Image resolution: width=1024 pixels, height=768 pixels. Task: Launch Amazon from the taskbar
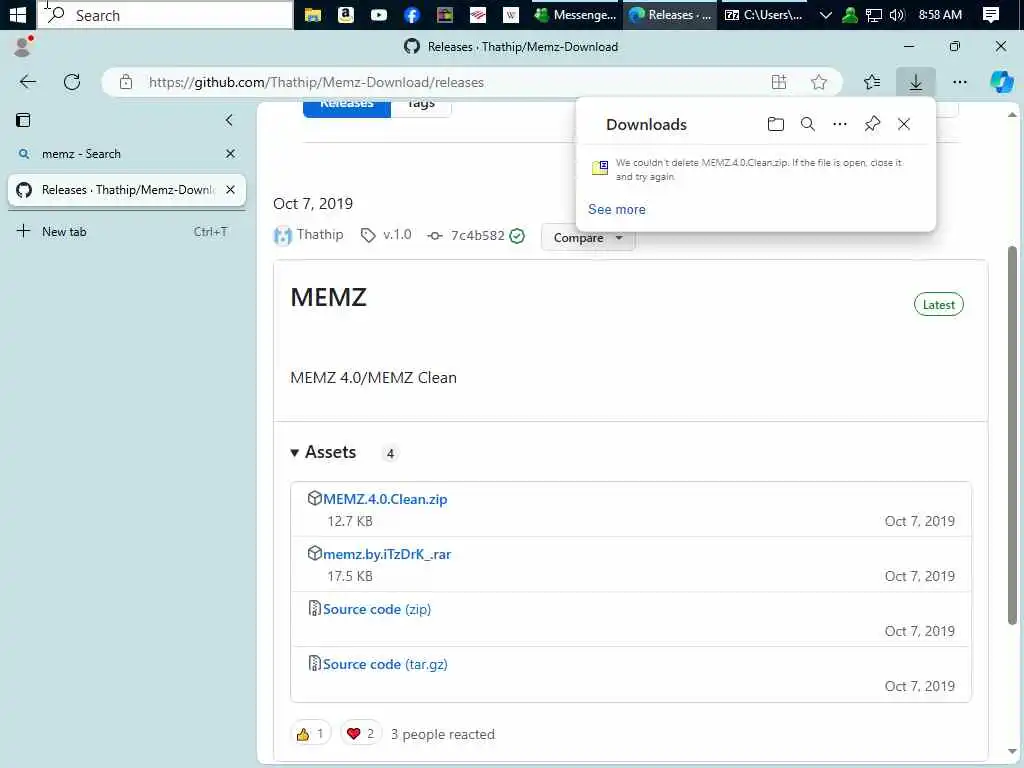[x=346, y=14]
